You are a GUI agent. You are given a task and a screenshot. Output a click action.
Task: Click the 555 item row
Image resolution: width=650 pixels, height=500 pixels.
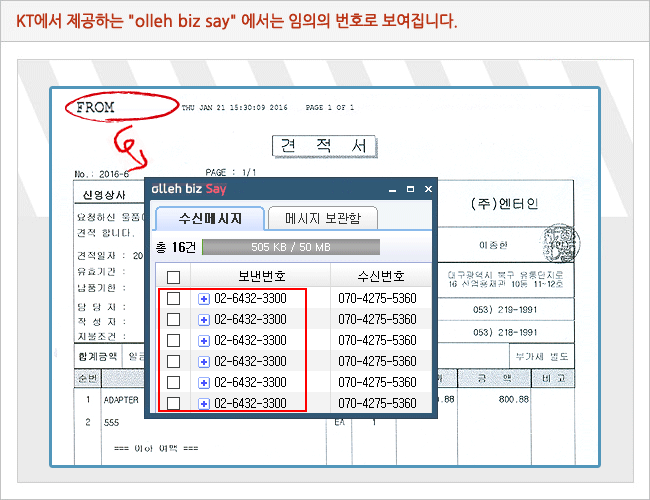click(x=112, y=423)
